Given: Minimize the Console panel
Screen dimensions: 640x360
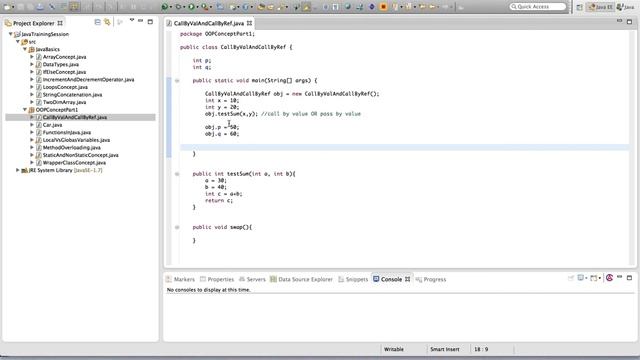Looking at the screenshot, I should pyautogui.click(x=620, y=277).
